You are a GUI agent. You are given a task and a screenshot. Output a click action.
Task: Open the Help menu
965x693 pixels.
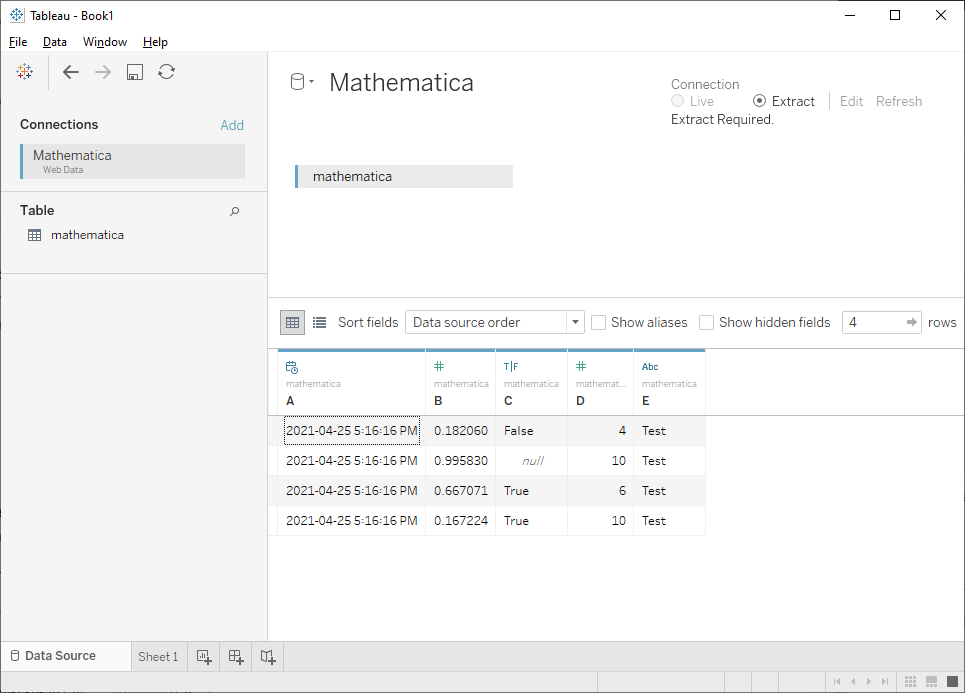point(155,42)
